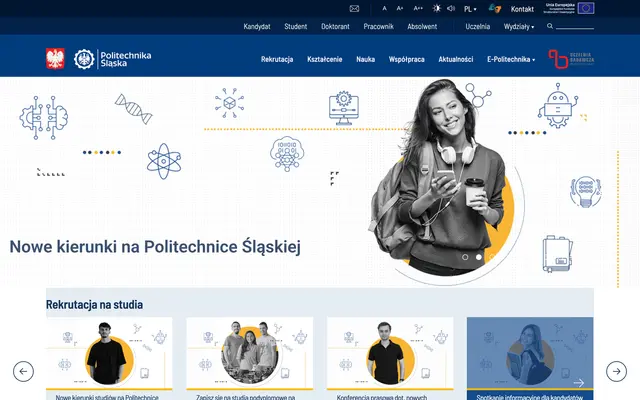Click the previous carousel arrow button
The height and width of the screenshot is (400, 640).
coord(23,371)
